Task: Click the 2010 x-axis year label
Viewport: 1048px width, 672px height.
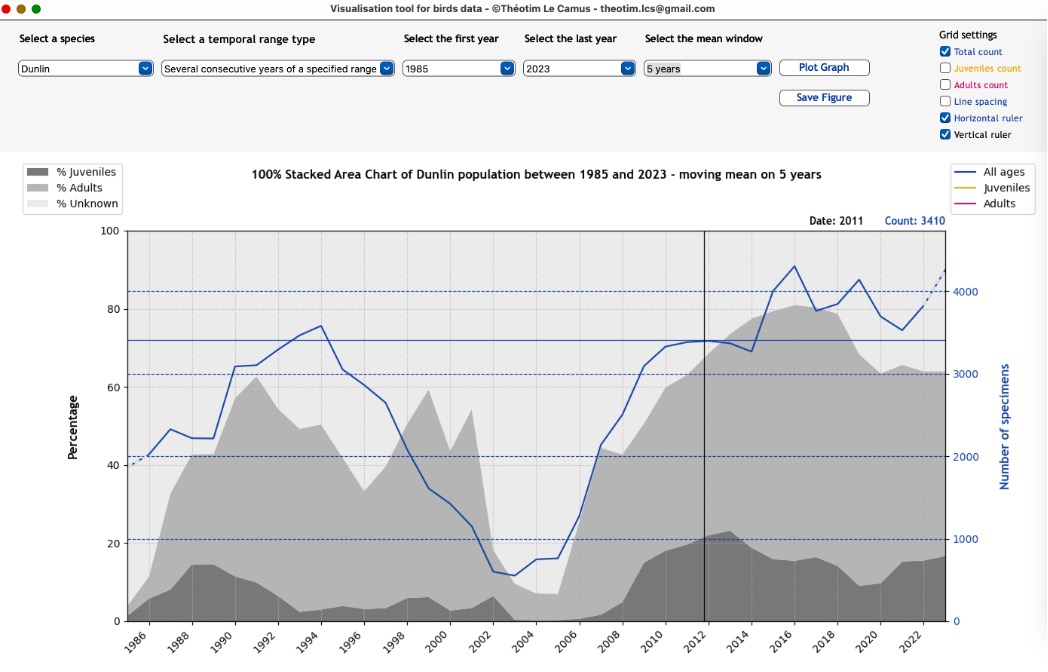Action: coord(652,643)
